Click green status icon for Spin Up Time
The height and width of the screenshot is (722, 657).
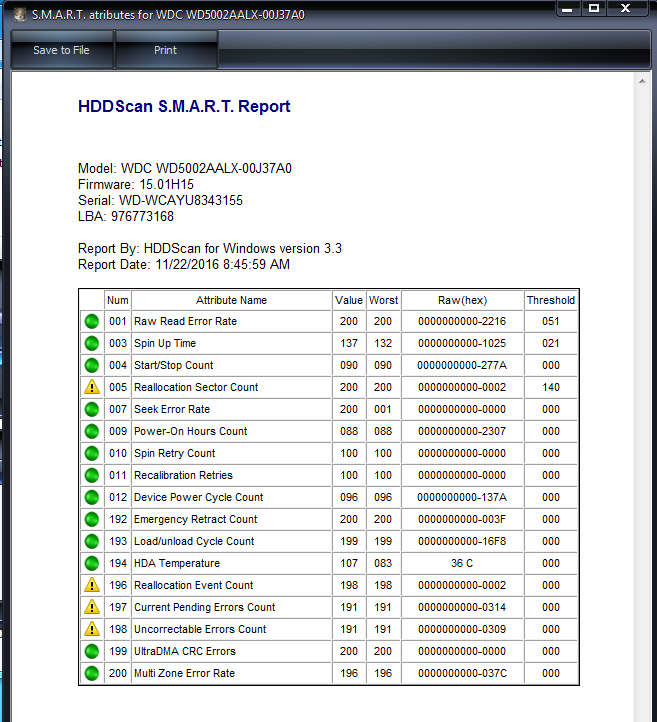(92, 343)
